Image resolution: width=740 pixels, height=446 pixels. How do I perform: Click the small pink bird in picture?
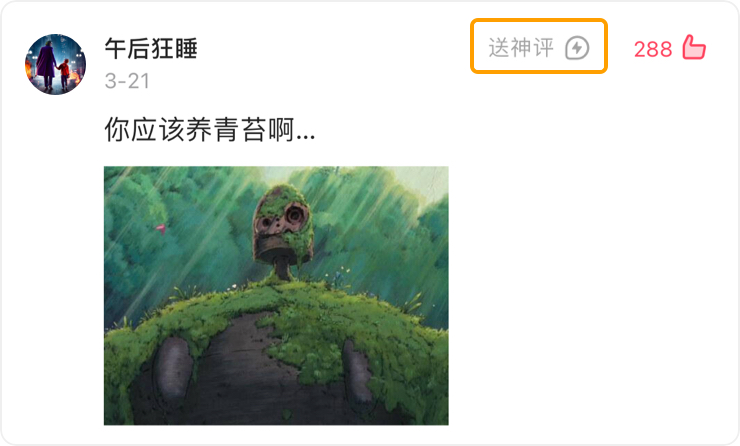click(x=161, y=229)
